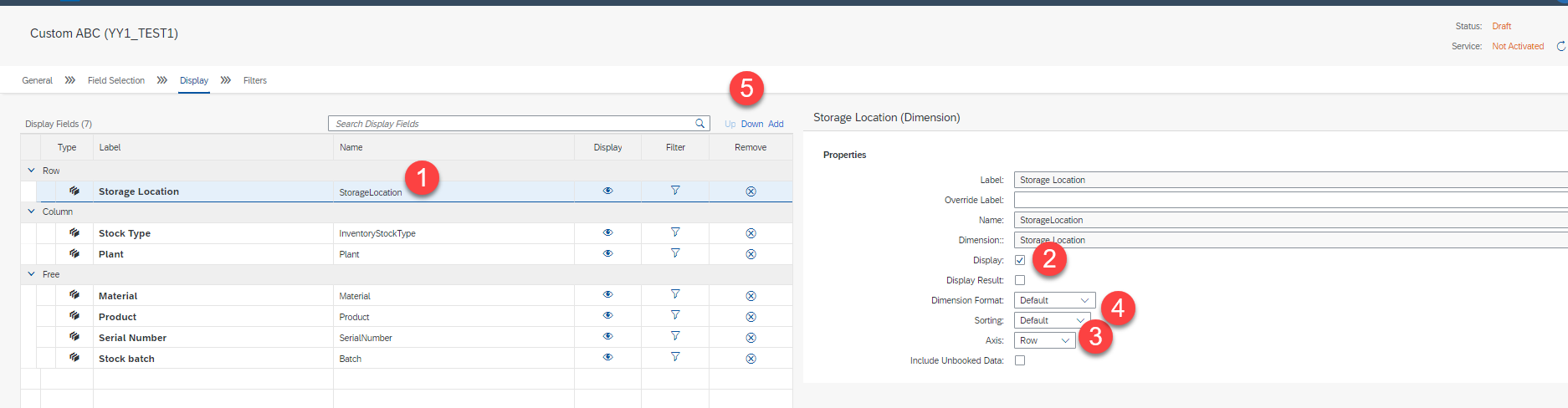Remove the Material field

pyautogui.click(x=751, y=296)
